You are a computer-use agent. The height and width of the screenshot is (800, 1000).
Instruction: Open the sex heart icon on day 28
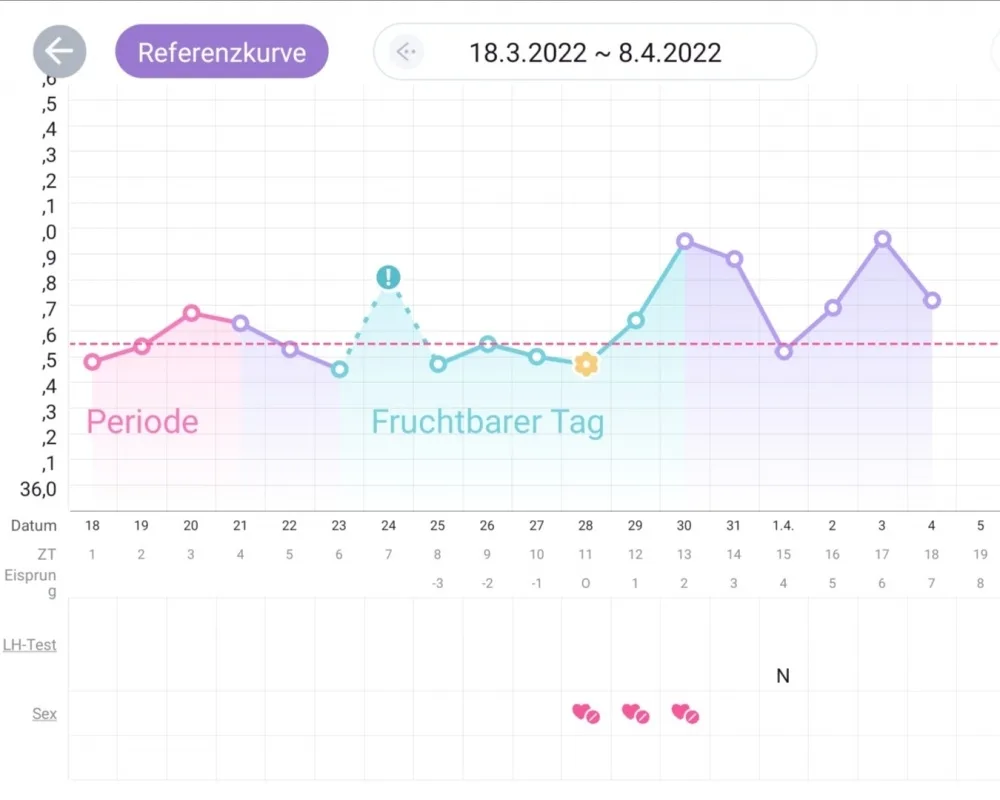click(586, 713)
